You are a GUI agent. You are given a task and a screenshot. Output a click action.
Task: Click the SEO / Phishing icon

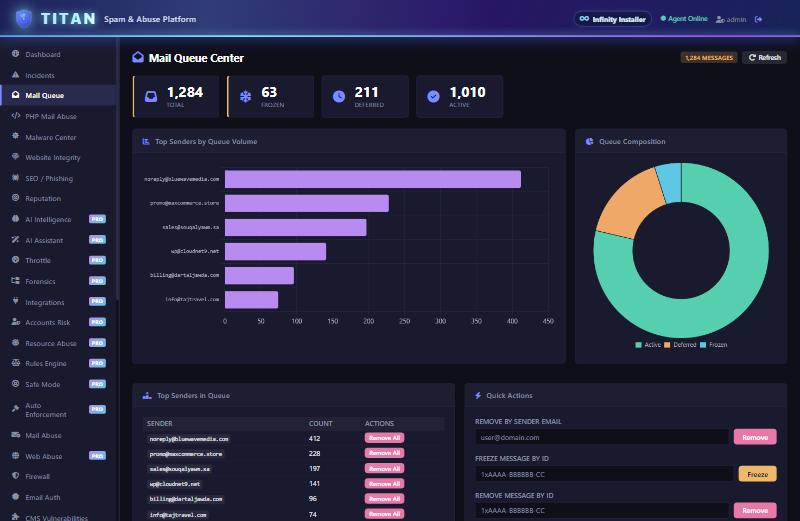(x=15, y=178)
